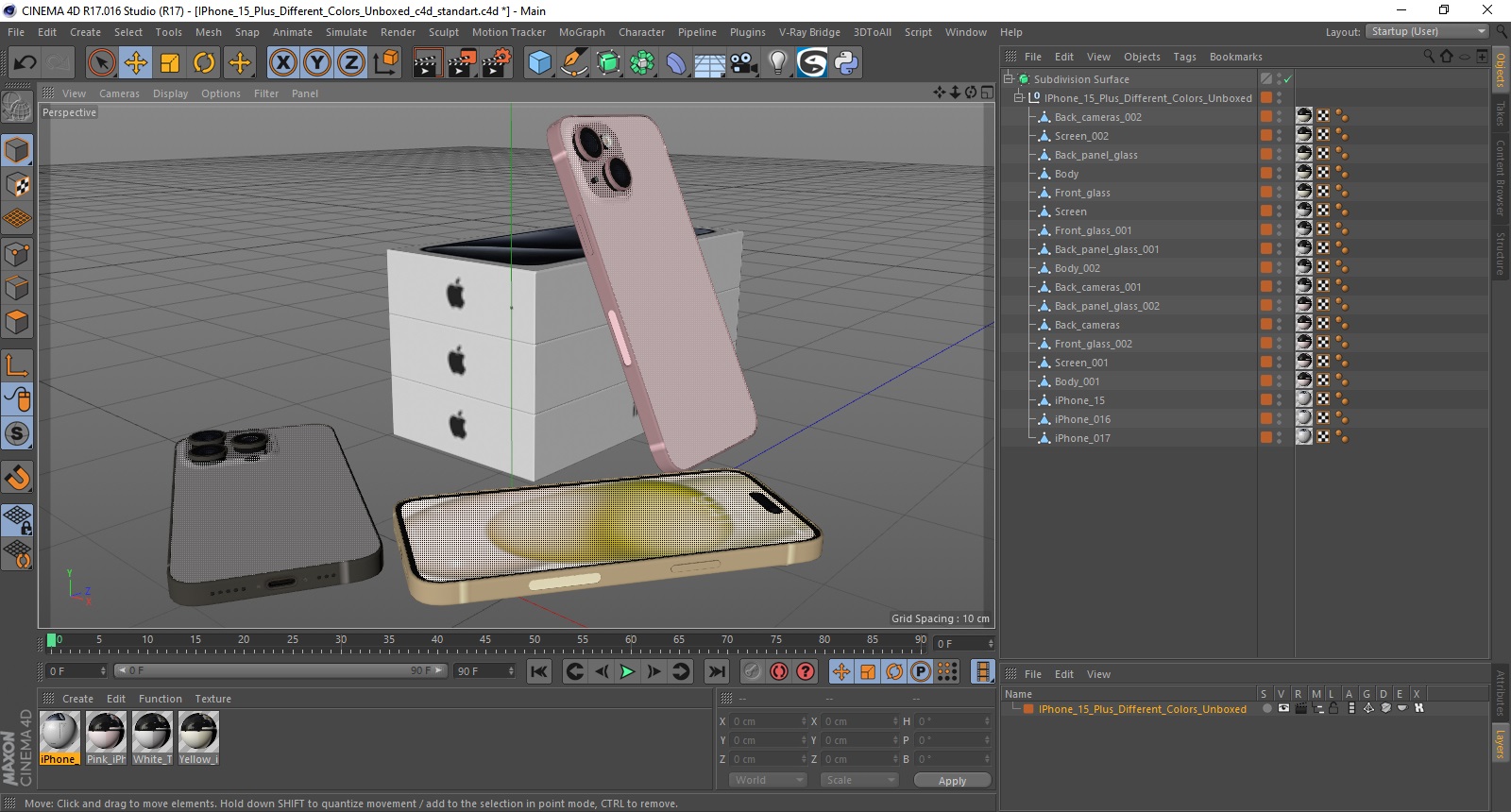Image resolution: width=1511 pixels, height=812 pixels.
Task: Switch to Polygons mode
Action: (17, 322)
